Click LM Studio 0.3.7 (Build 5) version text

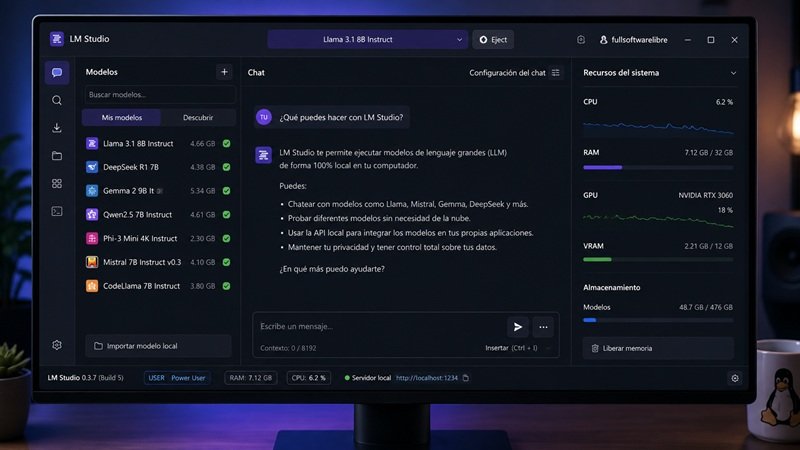click(86, 378)
